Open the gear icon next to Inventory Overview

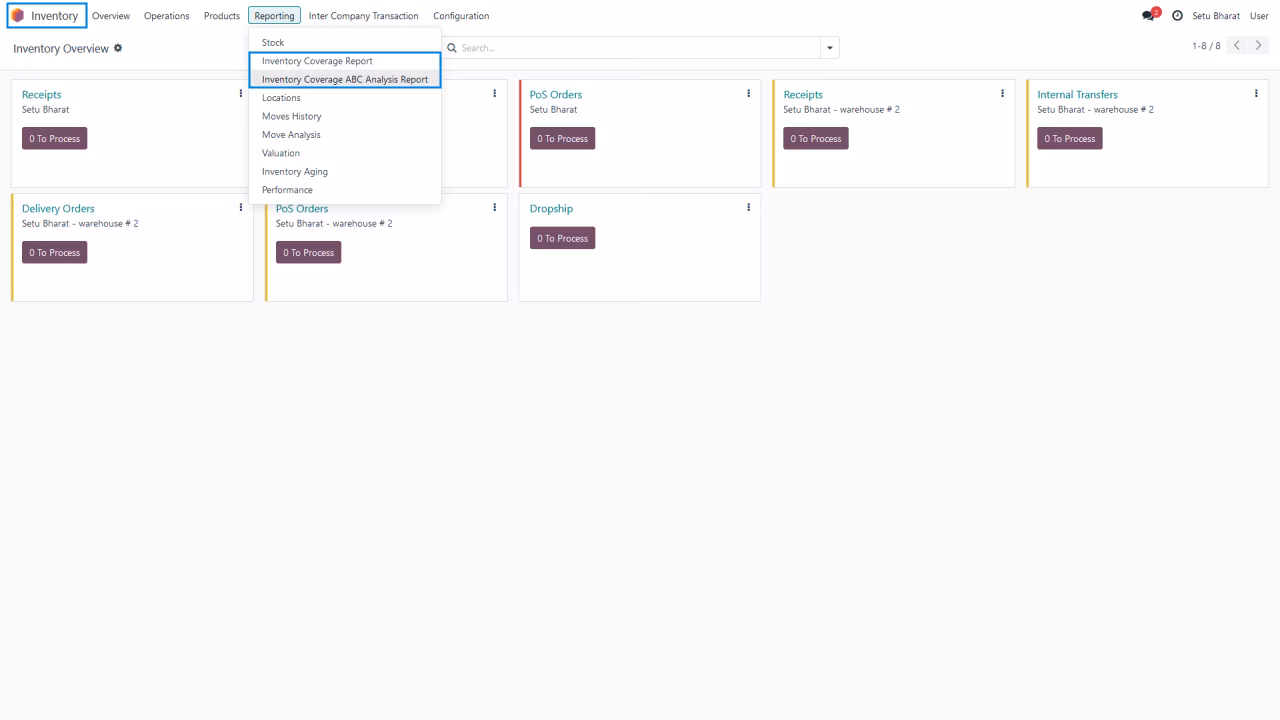point(118,48)
